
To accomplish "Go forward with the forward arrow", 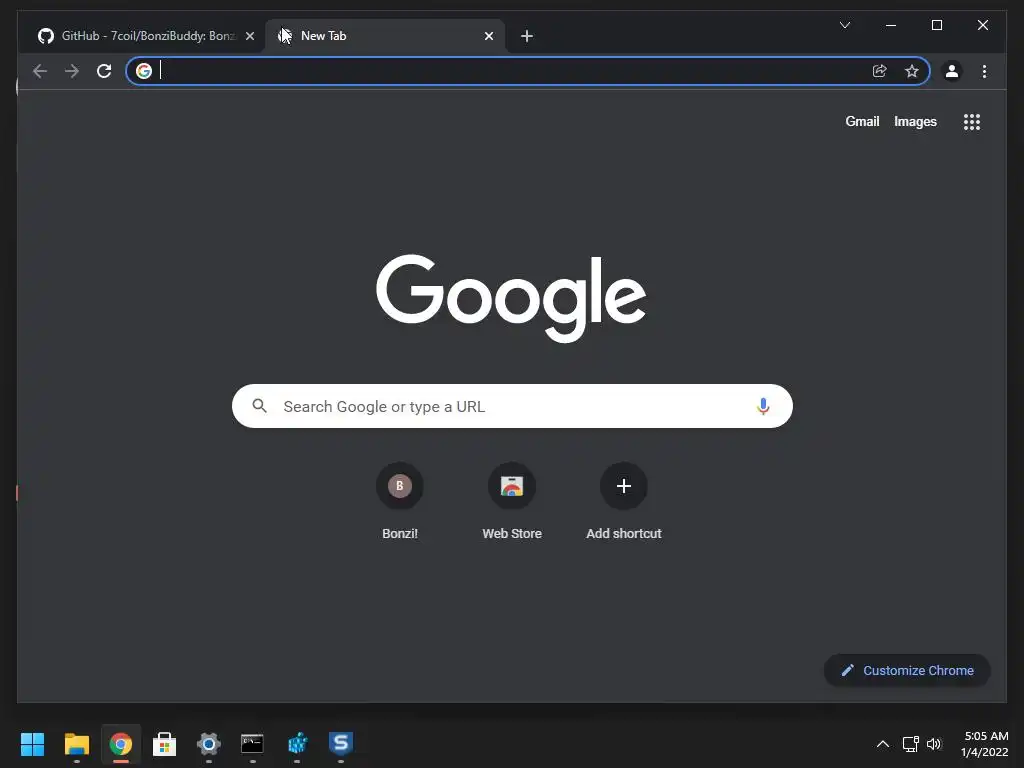I will pos(72,71).
